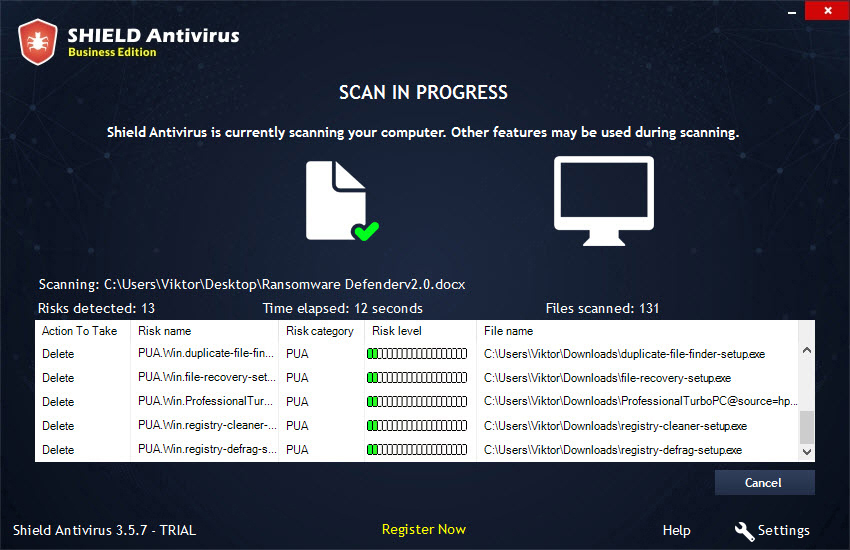Click the scanned file checkmark icon
Screen dimensions: 850x550
pyautogui.click(x=342, y=201)
